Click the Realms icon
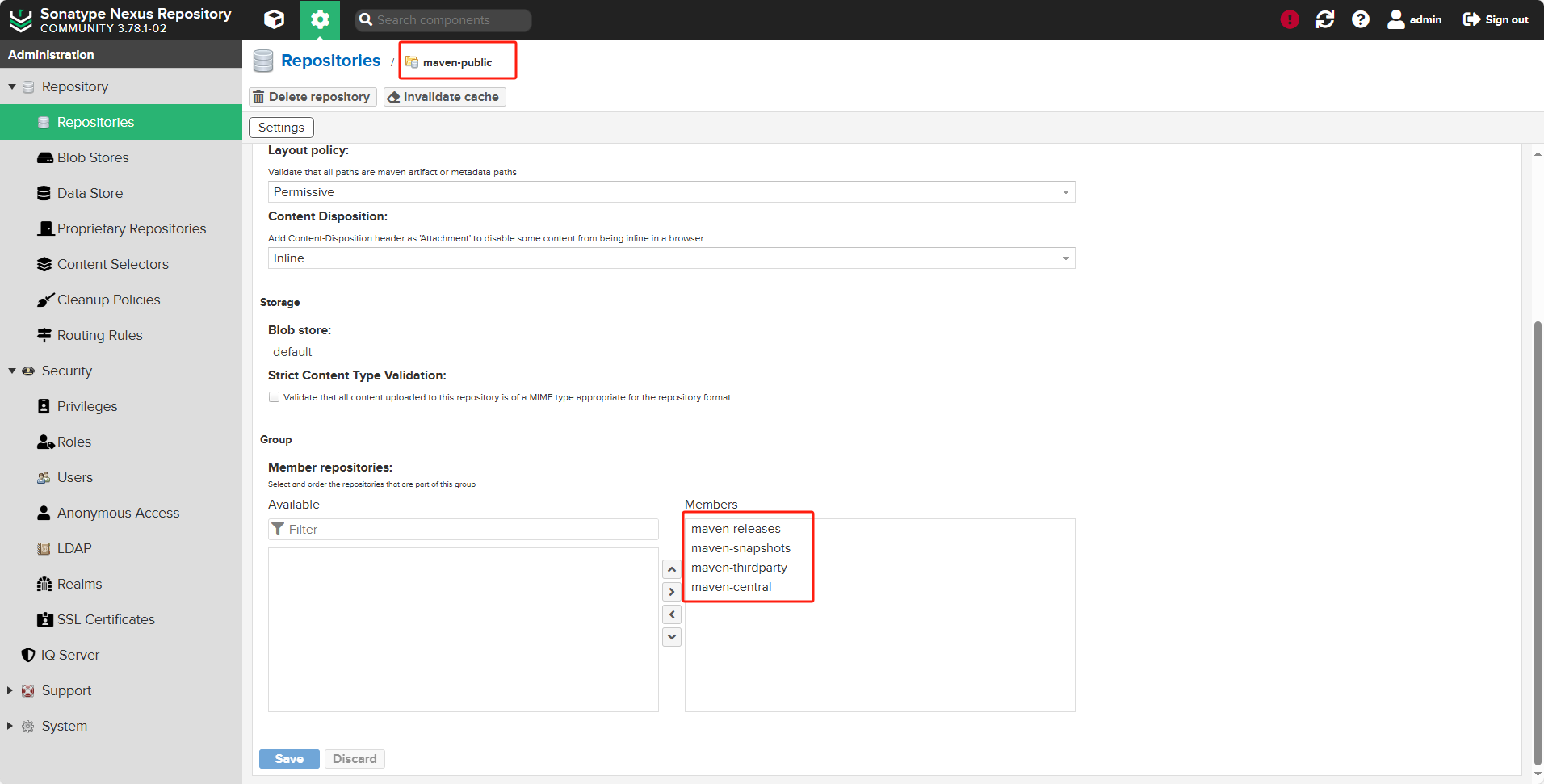1544x784 pixels. 44,584
